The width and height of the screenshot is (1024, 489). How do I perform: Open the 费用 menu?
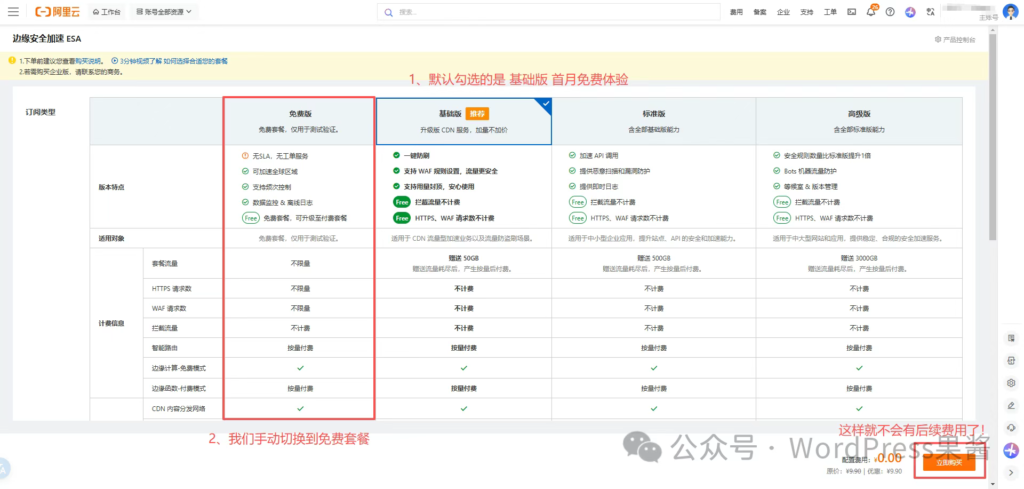tap(737, 12)
